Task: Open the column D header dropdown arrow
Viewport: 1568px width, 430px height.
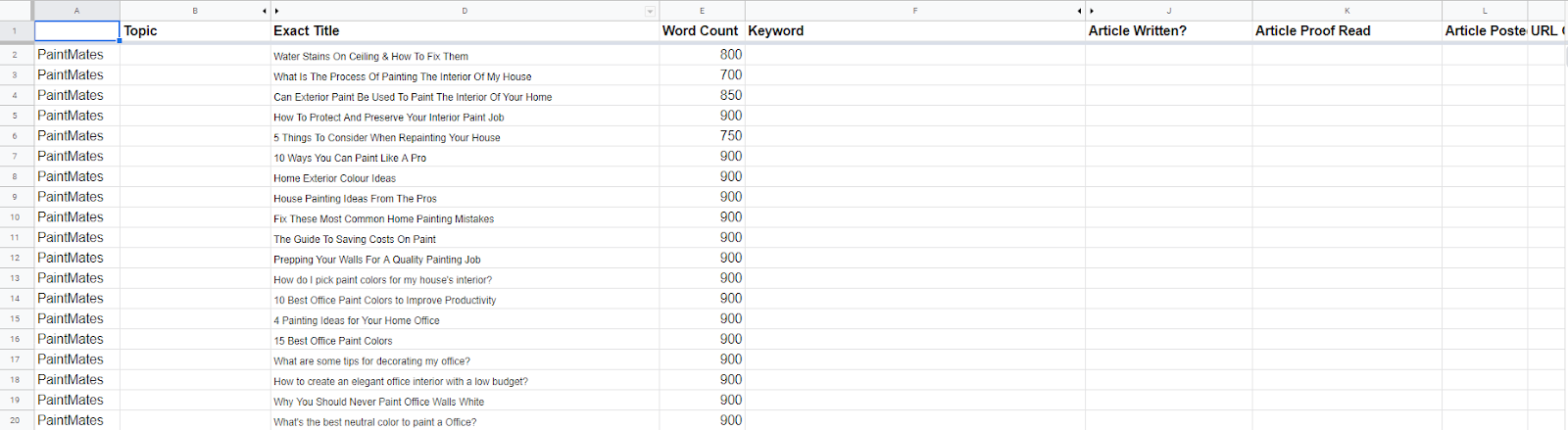Action: (650, 11)
